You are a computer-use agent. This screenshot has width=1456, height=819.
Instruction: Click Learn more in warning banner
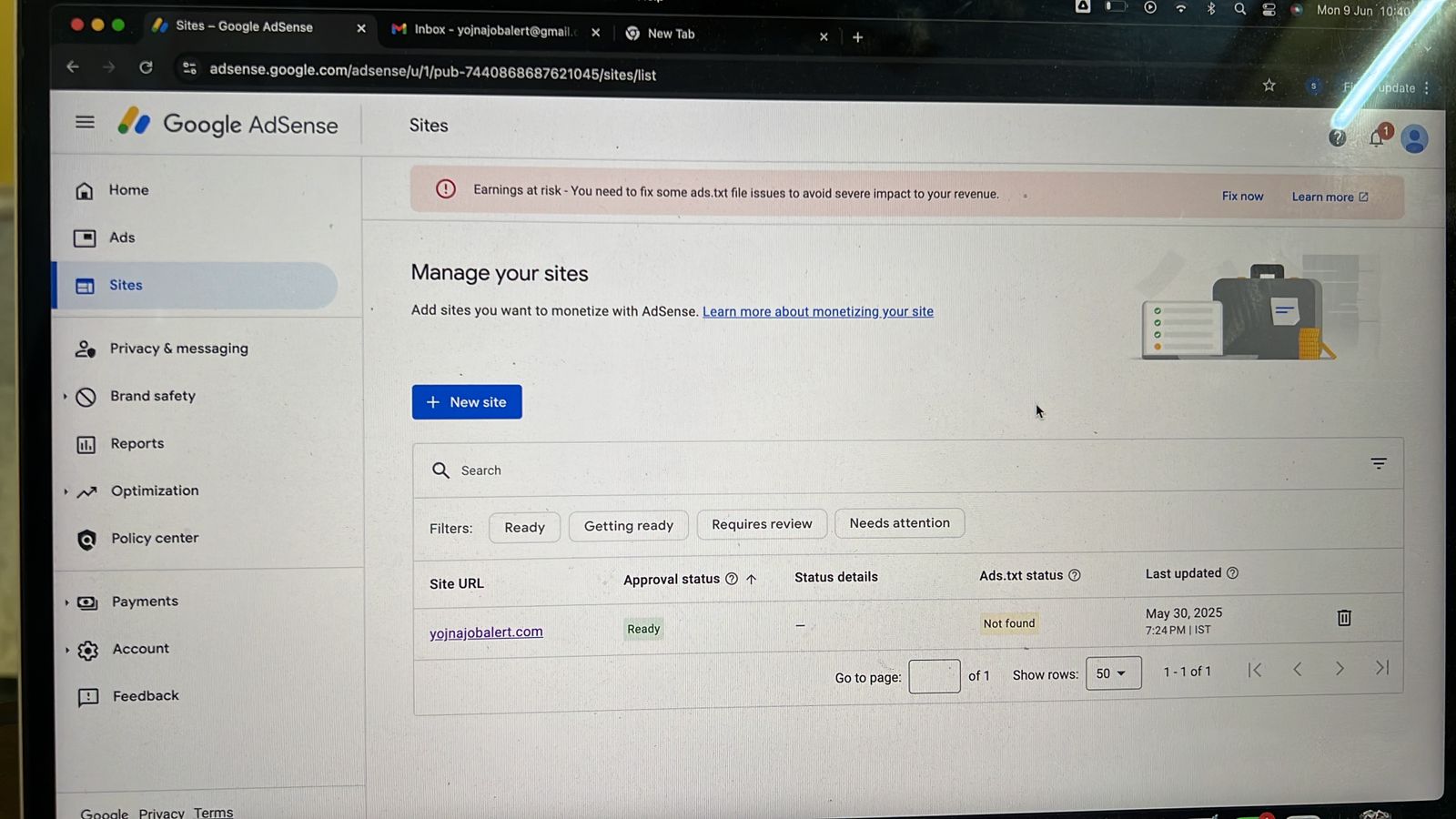[x=1330, y=197]
